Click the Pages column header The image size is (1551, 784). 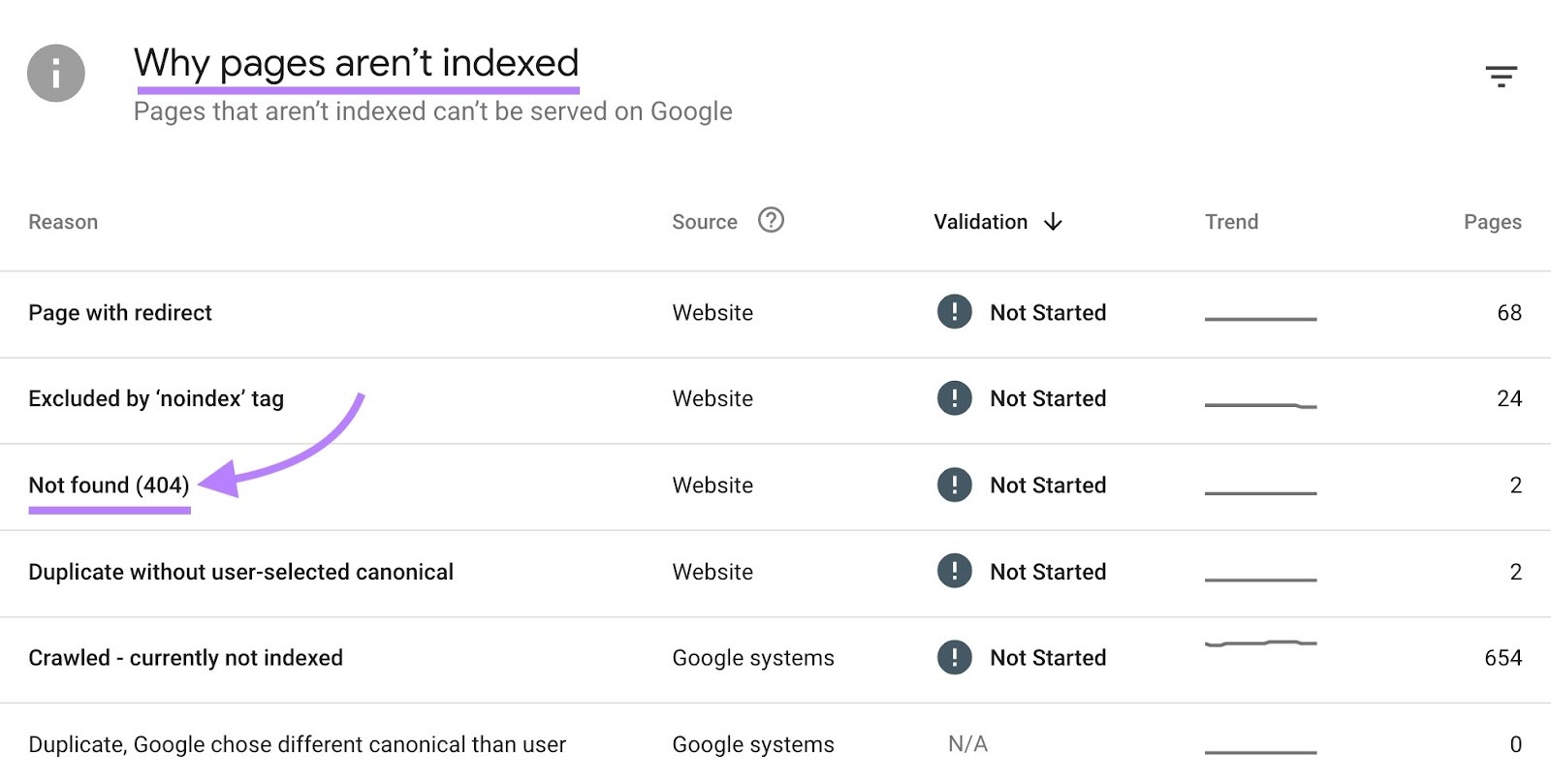pyautogui.click(x=1493, y=221)
